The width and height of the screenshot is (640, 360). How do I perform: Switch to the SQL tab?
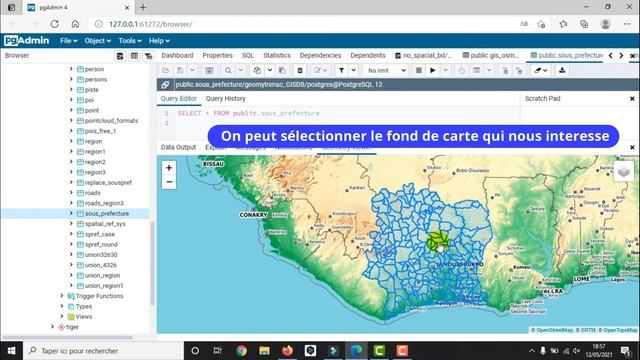tap(248, 56)
